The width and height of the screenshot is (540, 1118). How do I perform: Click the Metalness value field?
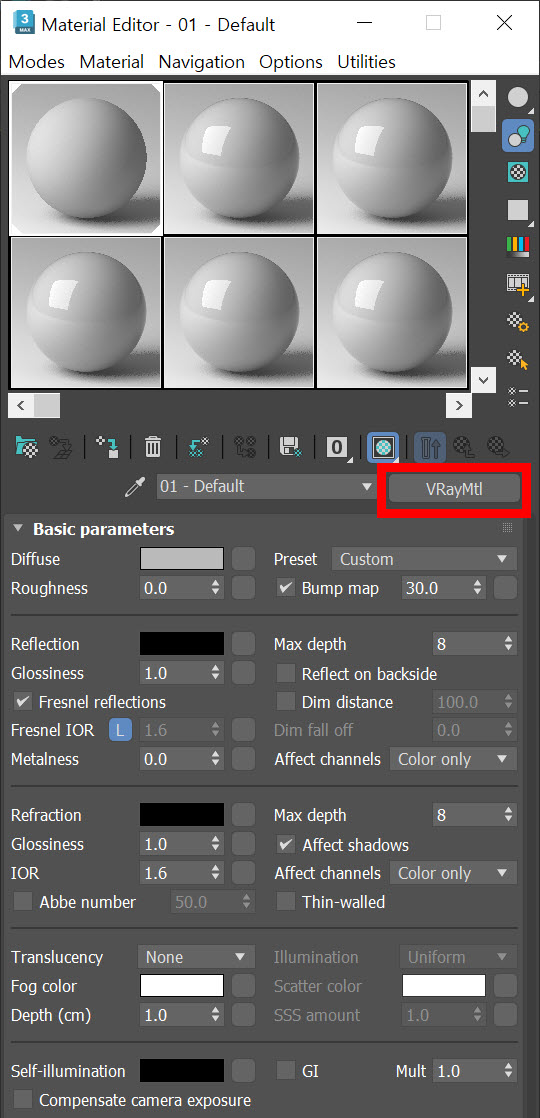[174, 759]
